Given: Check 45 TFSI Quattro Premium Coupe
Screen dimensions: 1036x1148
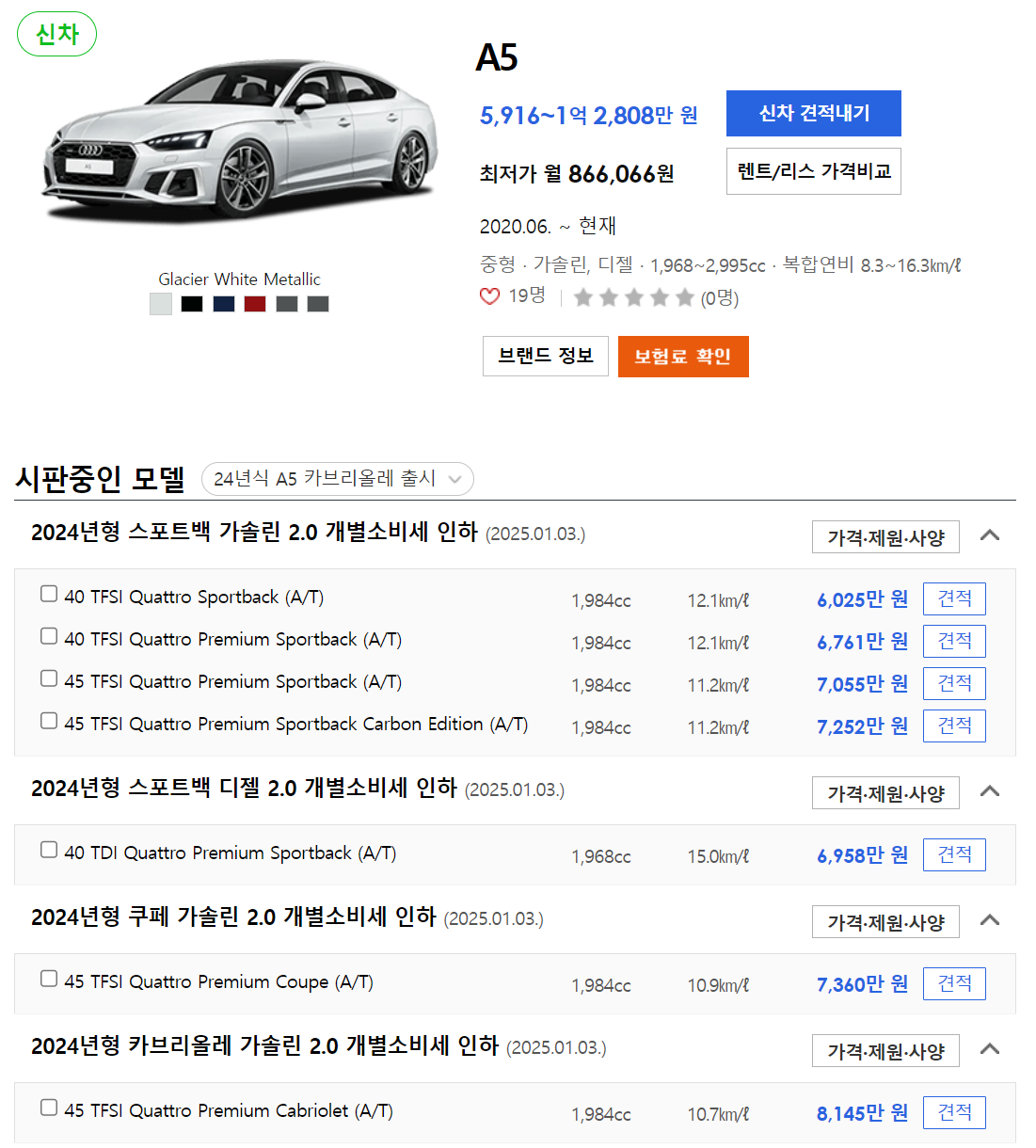Looking at the screenshot, I should point(49,979).
